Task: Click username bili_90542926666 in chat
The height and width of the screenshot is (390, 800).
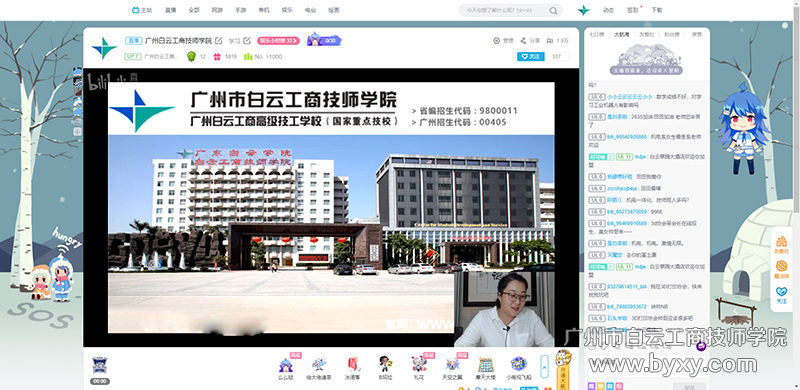Action: (x=627, y=137)
